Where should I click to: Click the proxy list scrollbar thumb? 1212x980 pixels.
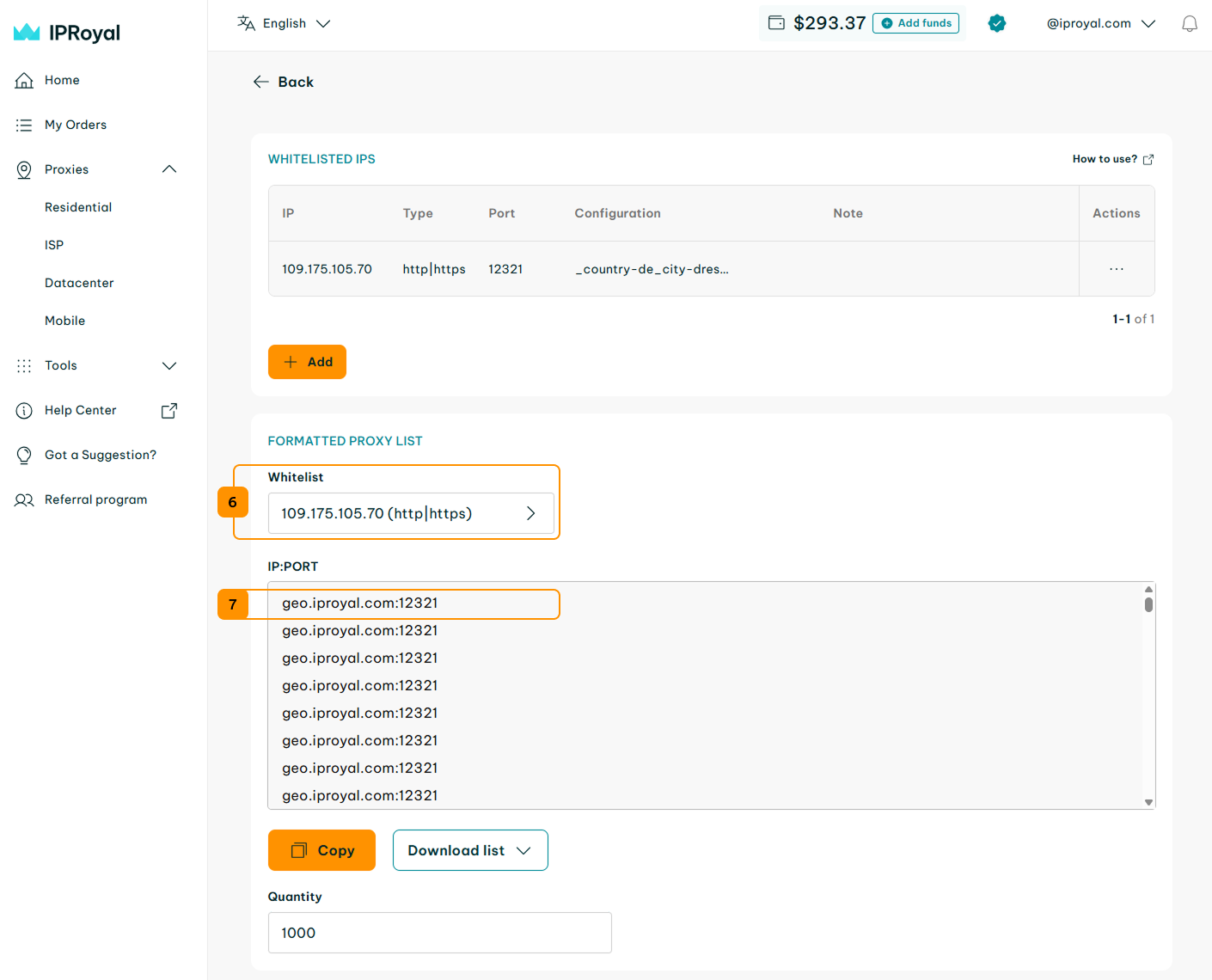(1148, 604)
